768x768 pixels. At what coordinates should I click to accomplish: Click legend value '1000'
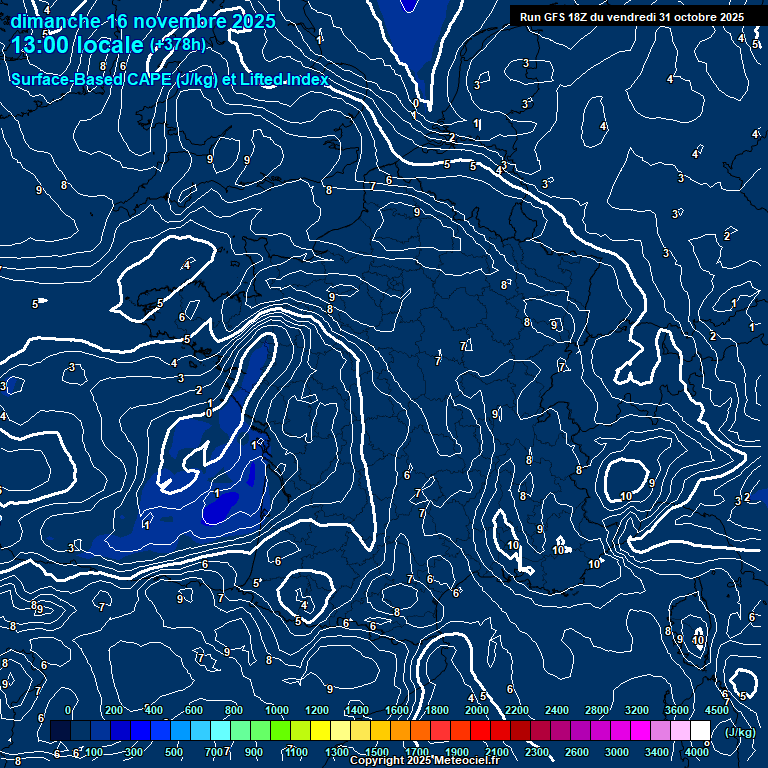pyautogui.click(x=277, y=710)
